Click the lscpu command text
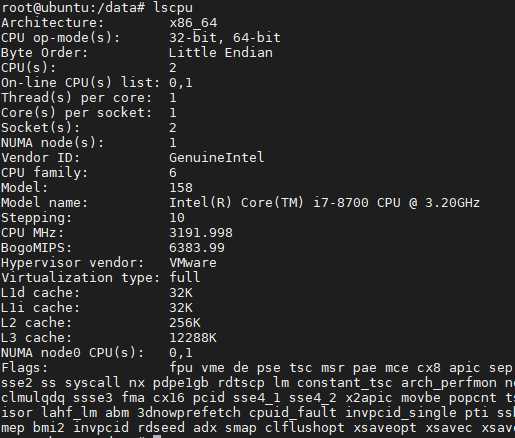This screenshot has height=438, width=515. [173, 8]
